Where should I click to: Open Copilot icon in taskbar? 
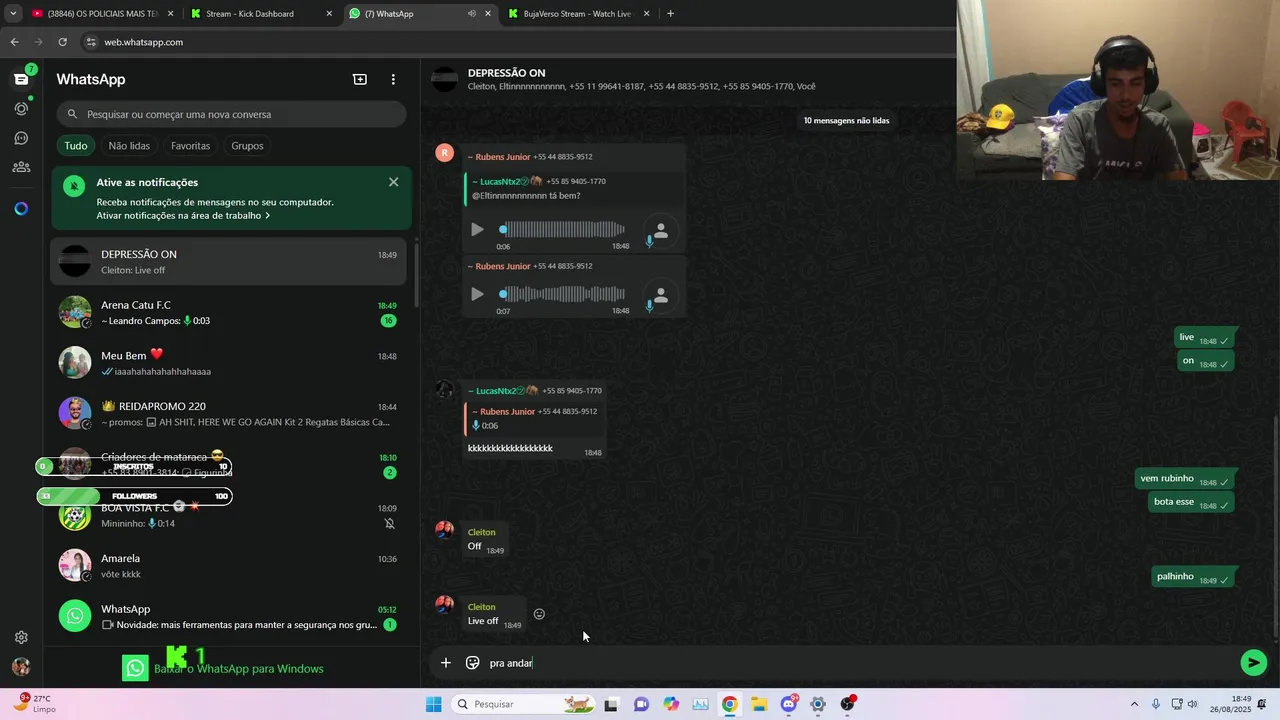coord(671,704)
